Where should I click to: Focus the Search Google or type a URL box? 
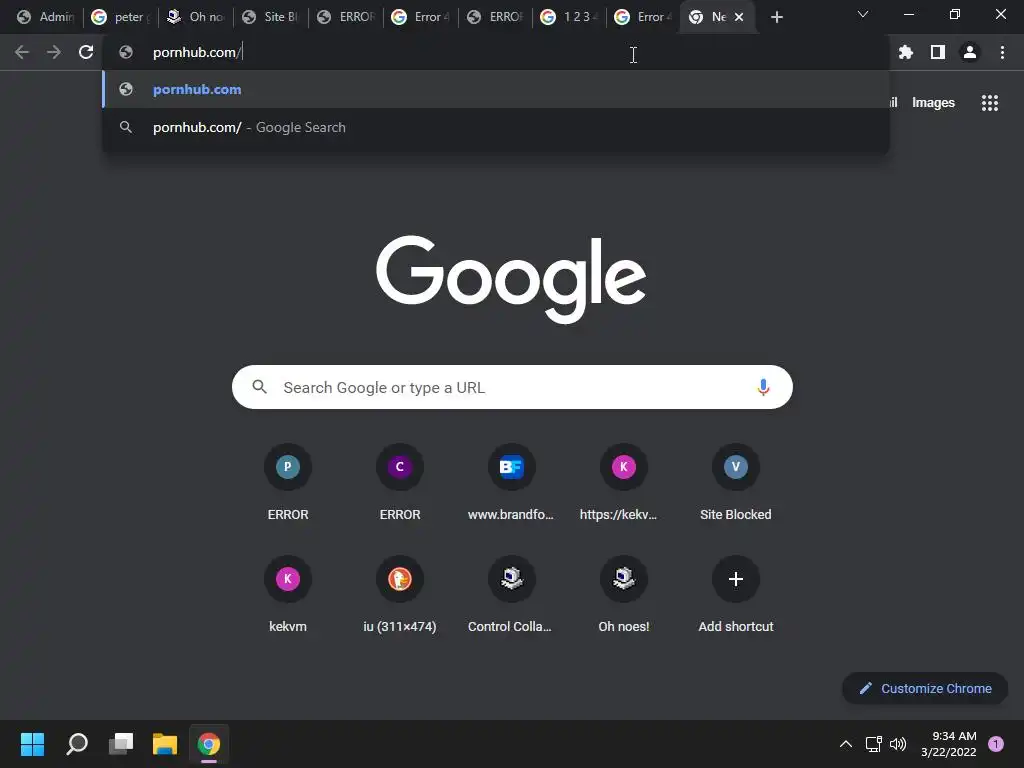coord(512,387)
